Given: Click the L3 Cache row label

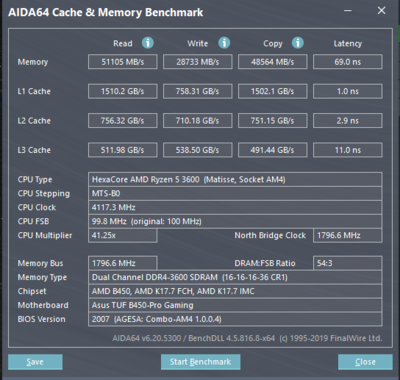Looking at the screenshot, I should point(34,150).
